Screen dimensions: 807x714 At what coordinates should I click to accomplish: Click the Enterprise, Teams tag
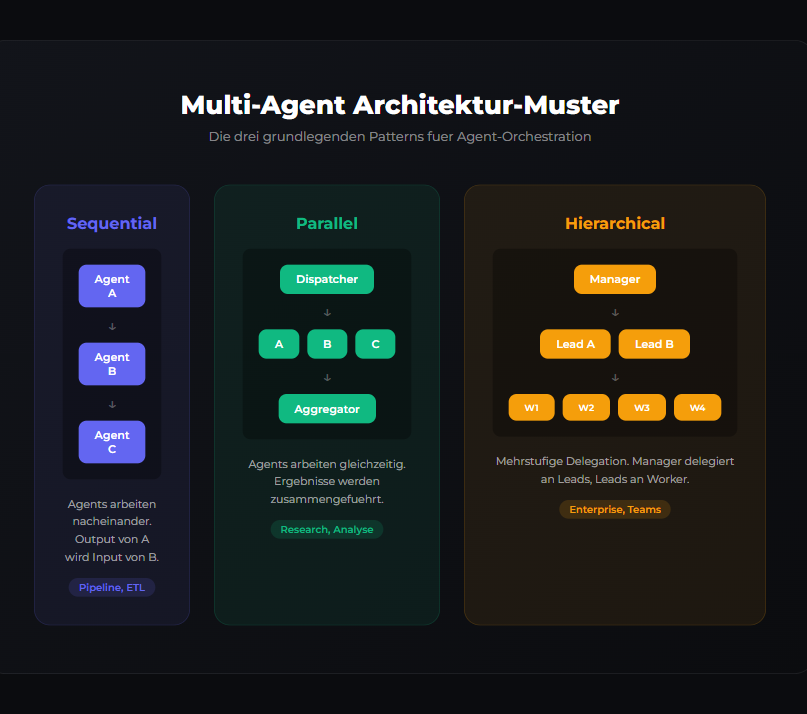(x=615, y=510)
